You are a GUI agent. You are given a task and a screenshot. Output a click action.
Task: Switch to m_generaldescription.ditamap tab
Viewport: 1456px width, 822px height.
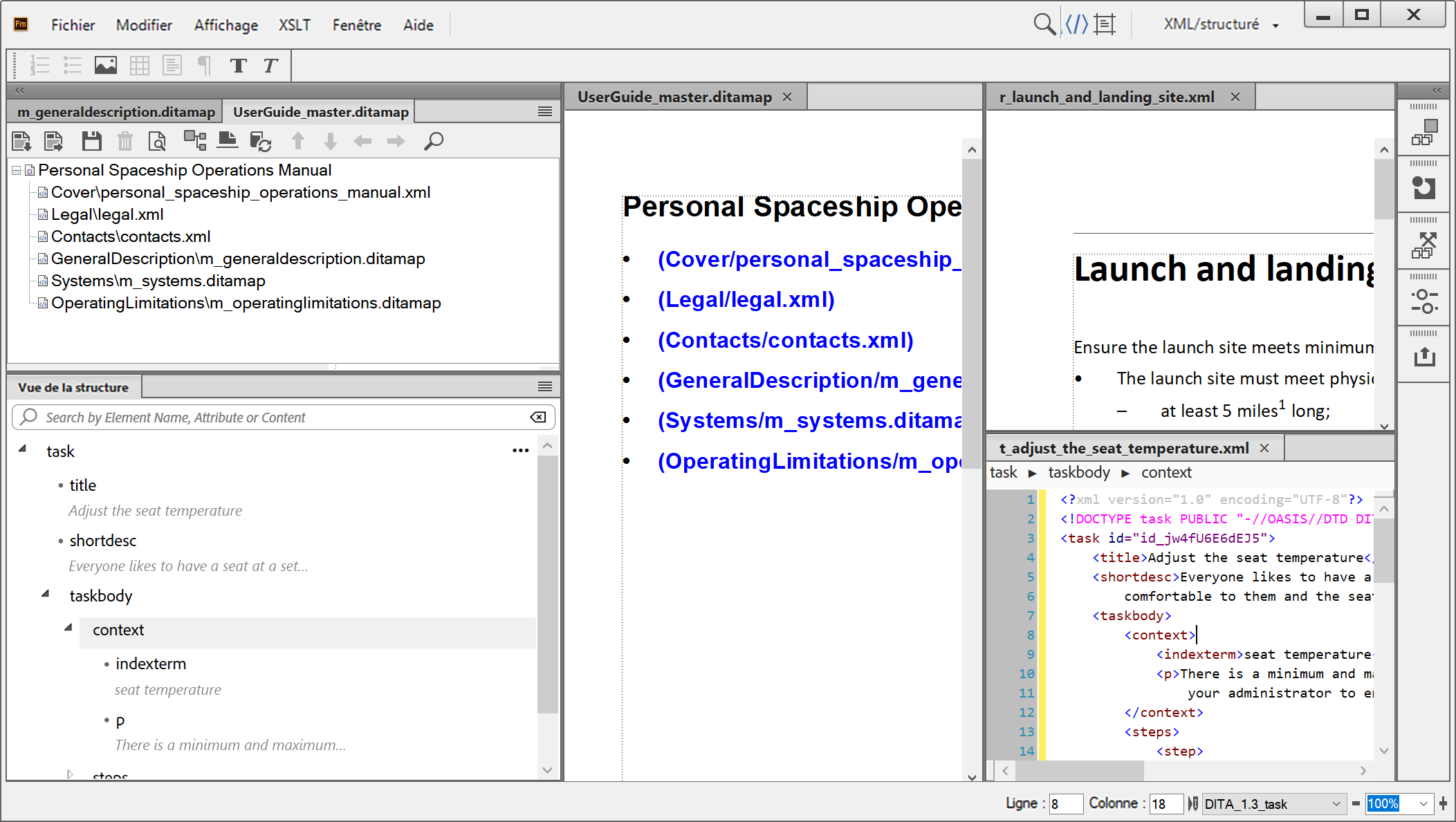click(x=116, y=112)
